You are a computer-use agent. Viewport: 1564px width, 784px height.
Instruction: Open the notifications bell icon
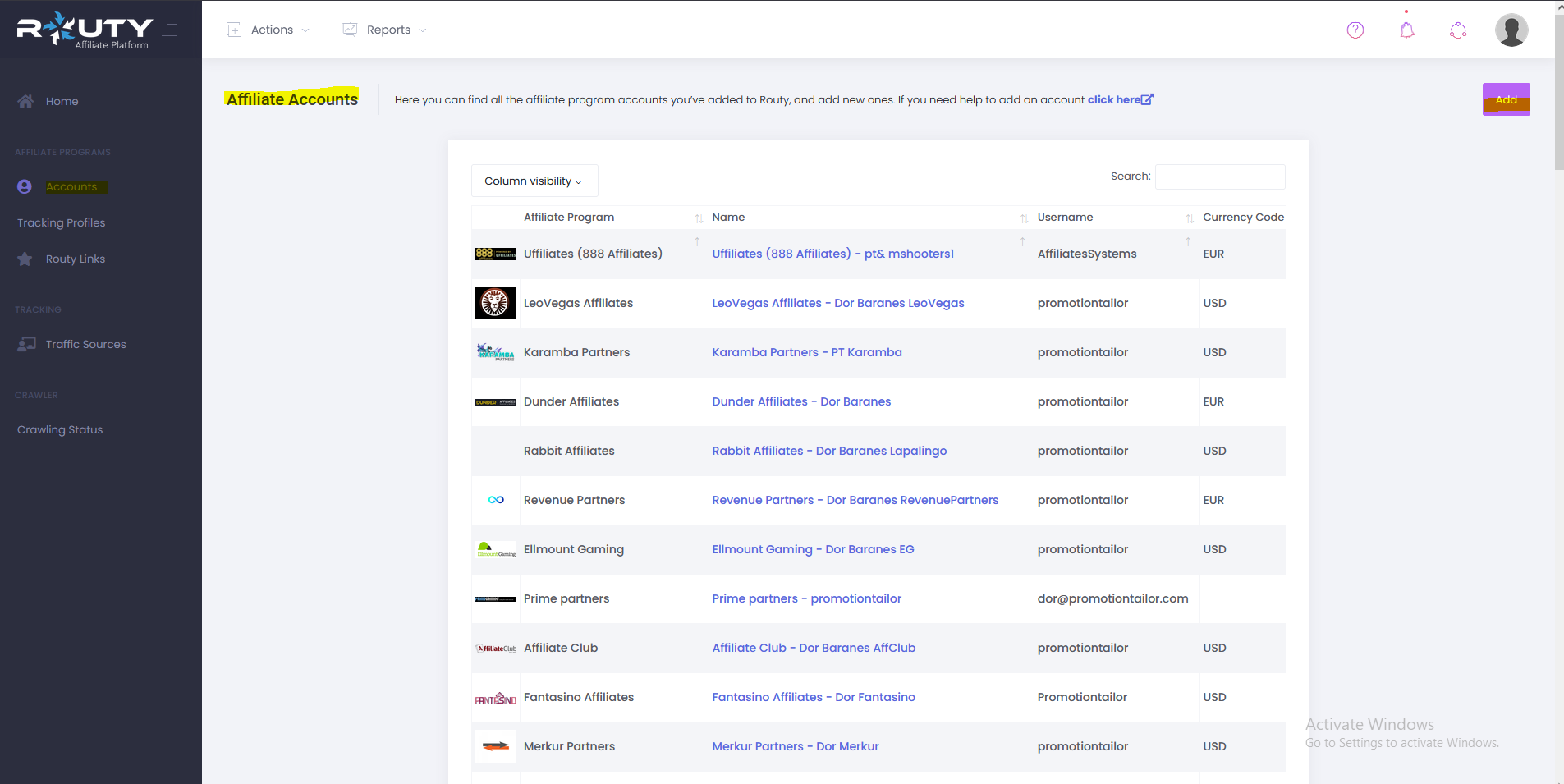(1407, 30)
